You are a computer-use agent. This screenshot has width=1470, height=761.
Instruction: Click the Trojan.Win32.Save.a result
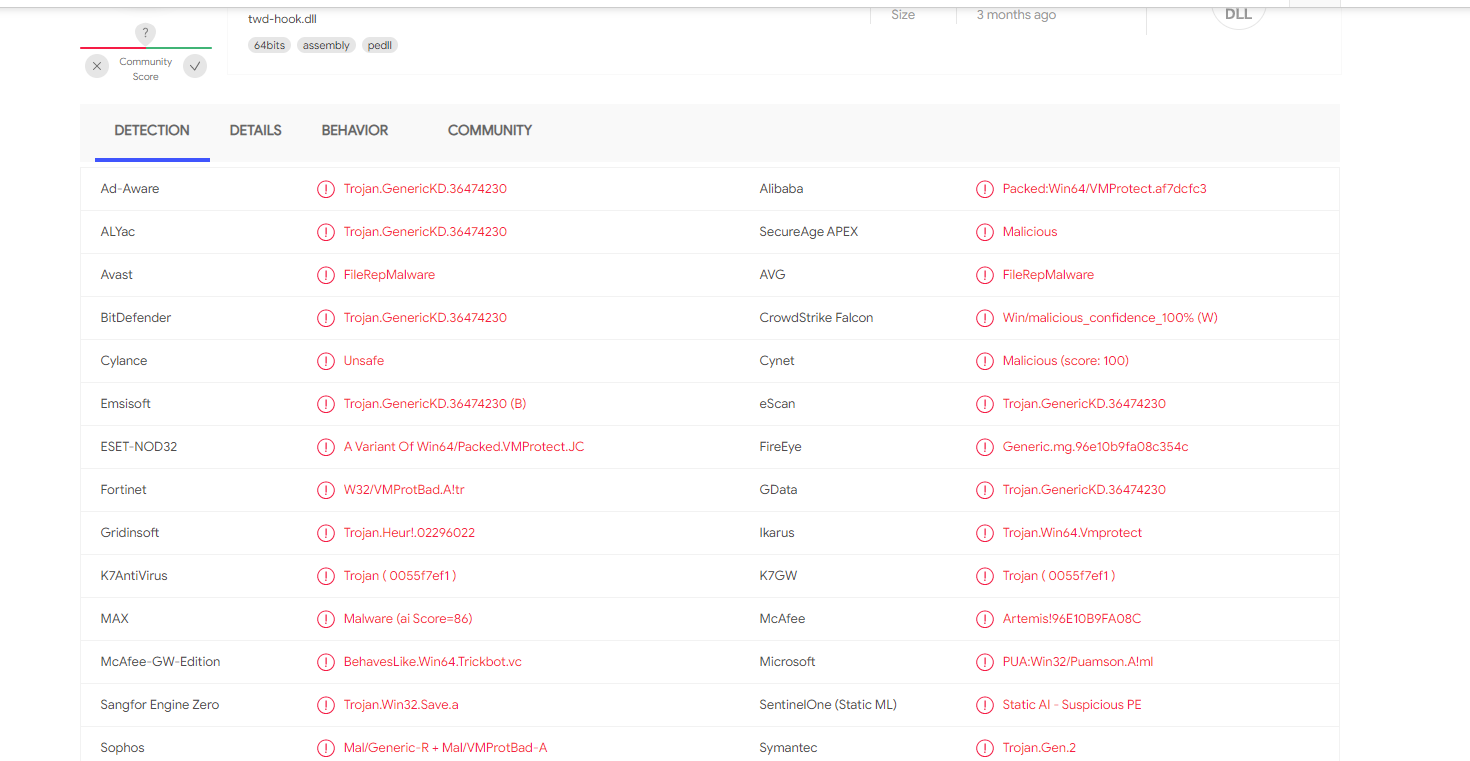tap(401, 705)
